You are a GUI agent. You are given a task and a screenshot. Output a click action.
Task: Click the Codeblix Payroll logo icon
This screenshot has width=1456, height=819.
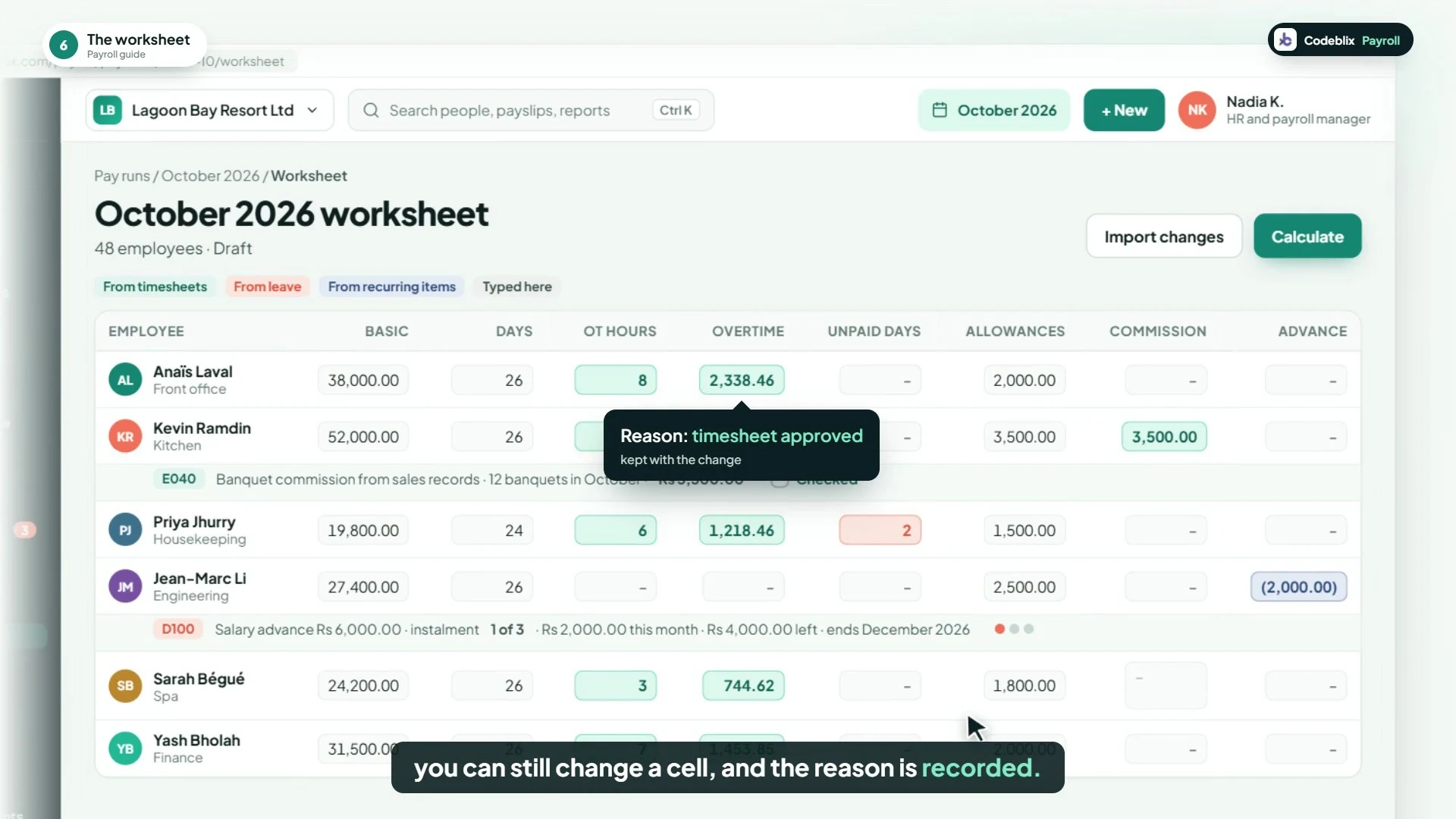click(1285, 40)
